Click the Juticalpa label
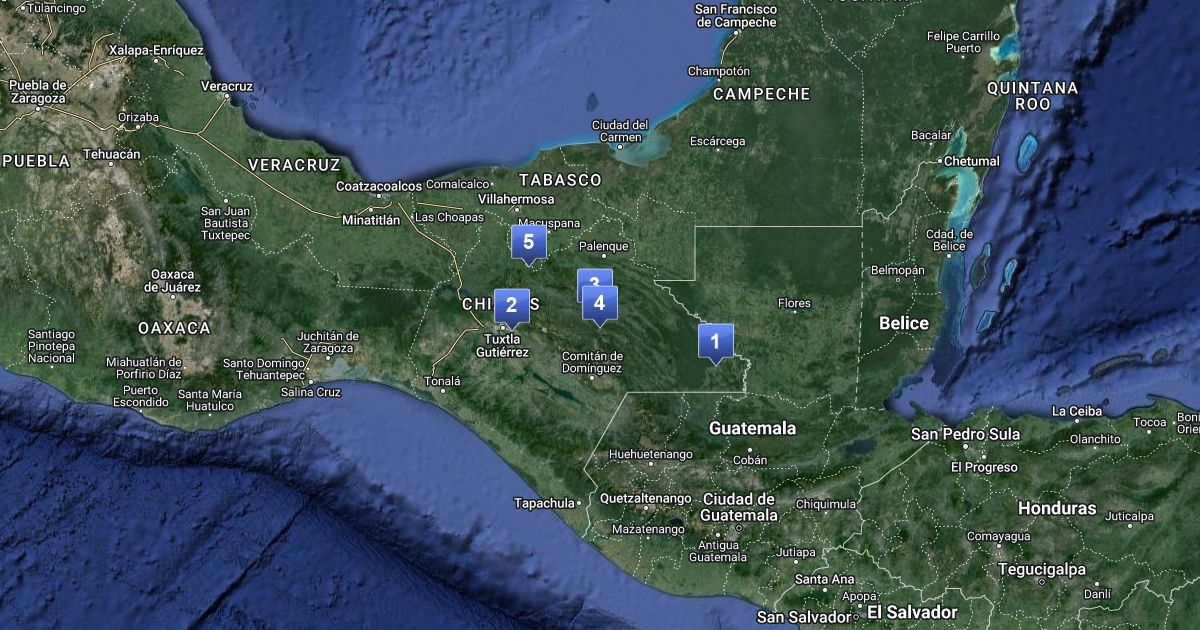Image resolution: width=1200 pixels, height=630 pixels. [1129, 518]
